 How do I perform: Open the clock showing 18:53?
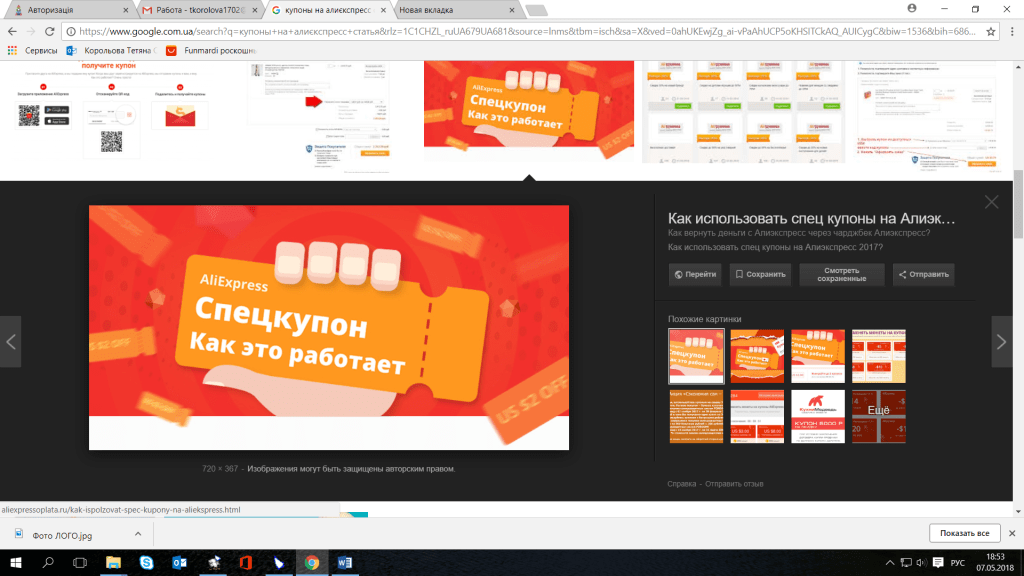(x=995, y=563)
